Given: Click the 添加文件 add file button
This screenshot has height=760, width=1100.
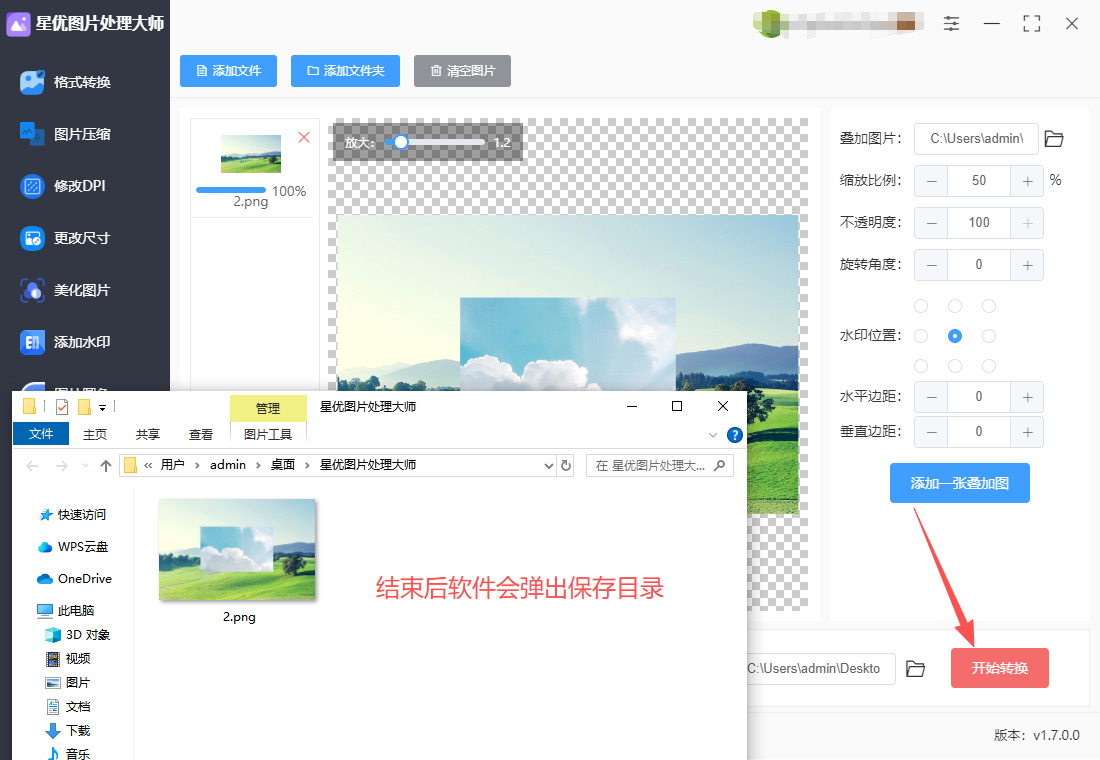Looking at the screenshot, I should (228, 71).
